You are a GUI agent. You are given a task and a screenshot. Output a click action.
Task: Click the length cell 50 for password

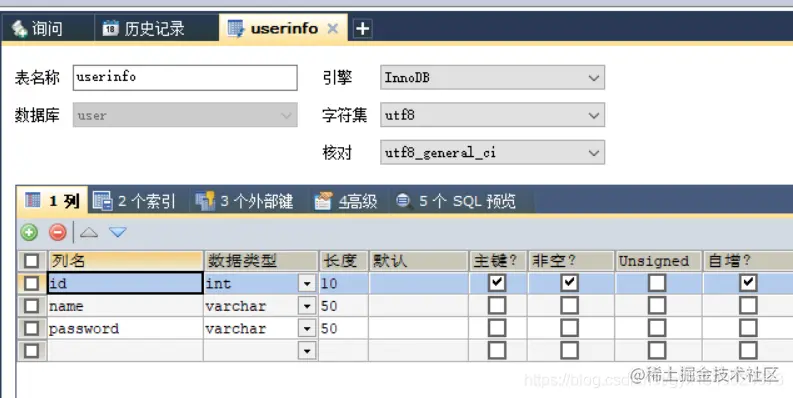[x=343, y=328]
